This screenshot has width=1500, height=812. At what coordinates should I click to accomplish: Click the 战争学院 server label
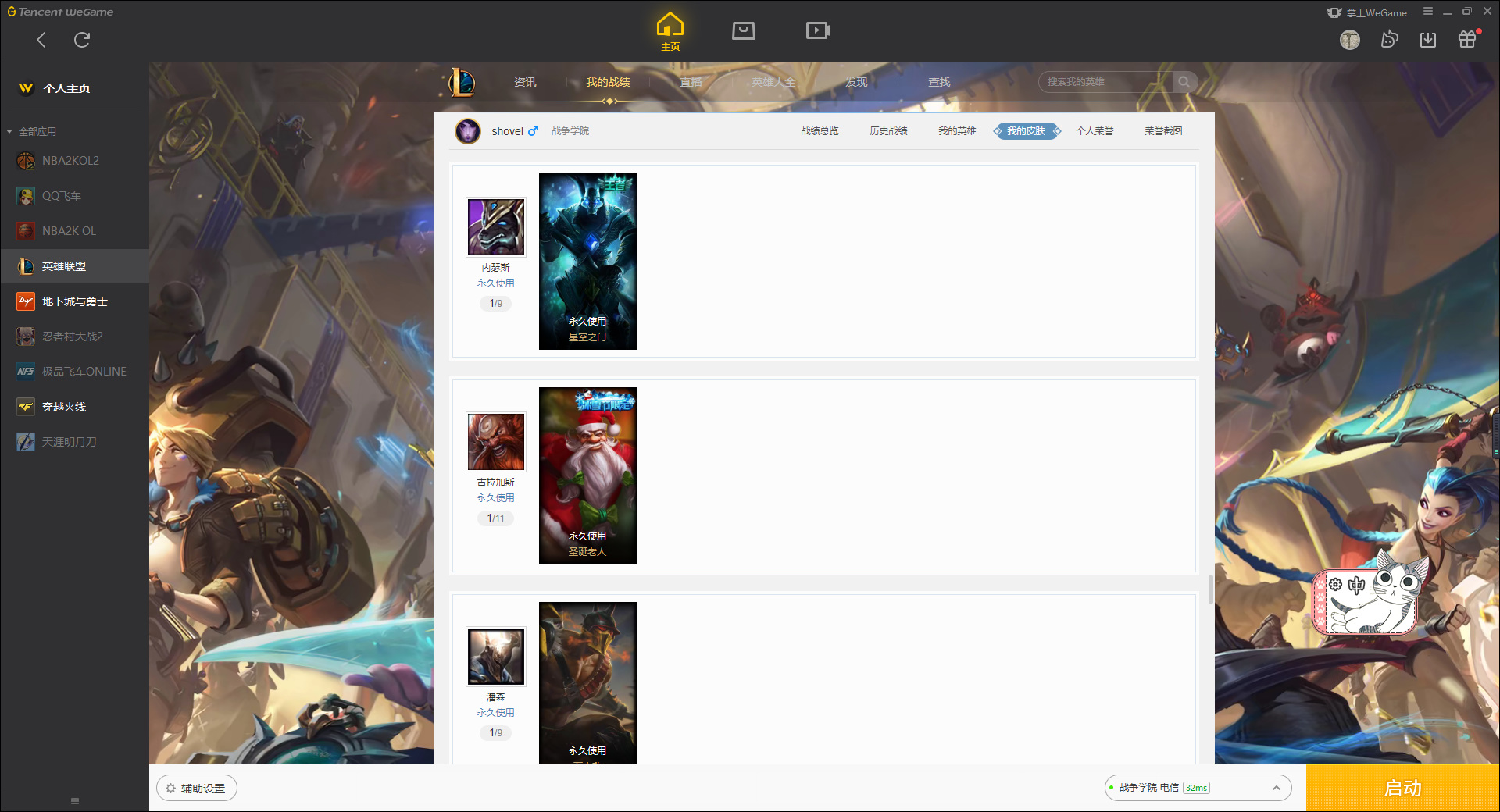570,131
